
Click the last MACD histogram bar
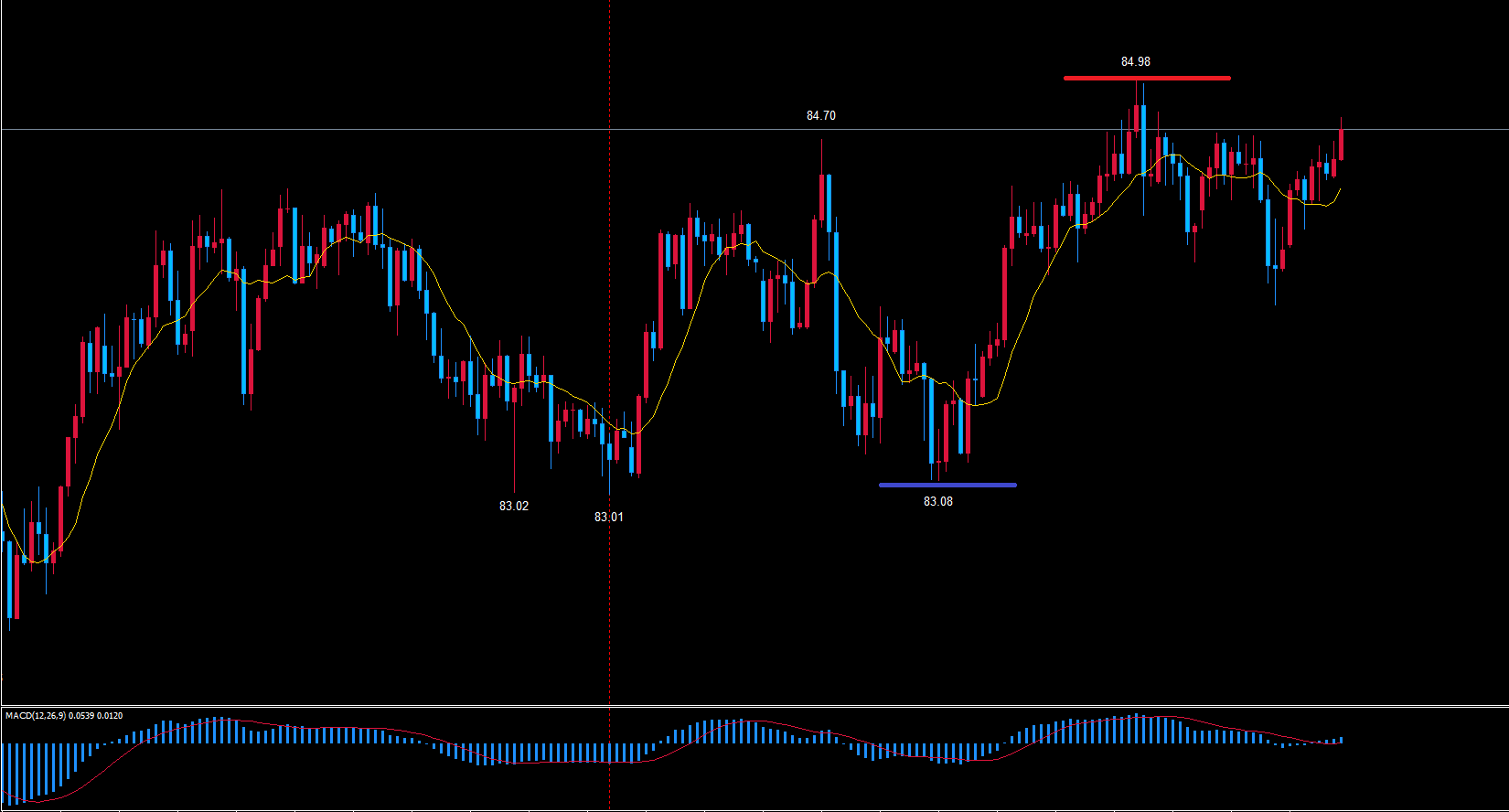(1341, 740)
